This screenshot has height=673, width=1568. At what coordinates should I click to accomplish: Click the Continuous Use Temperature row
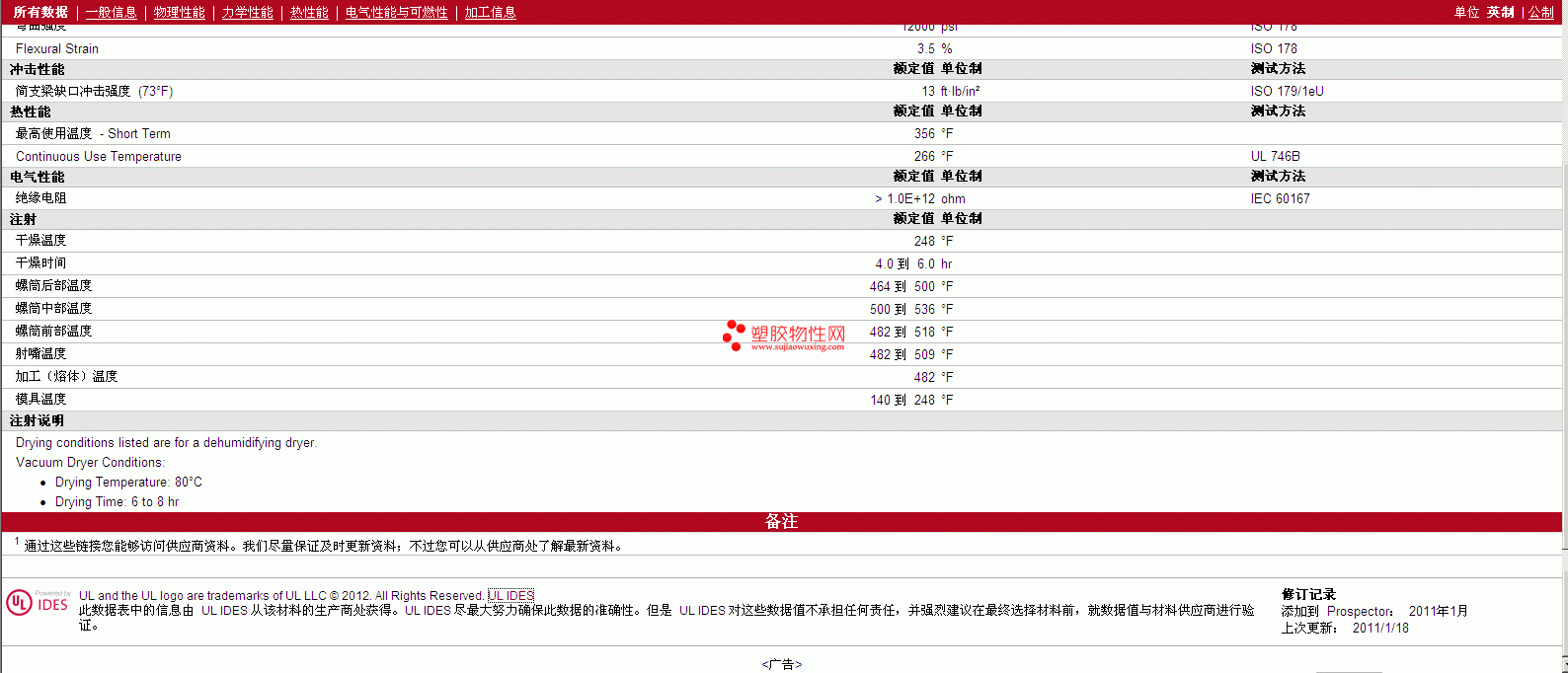click(781, 156)
